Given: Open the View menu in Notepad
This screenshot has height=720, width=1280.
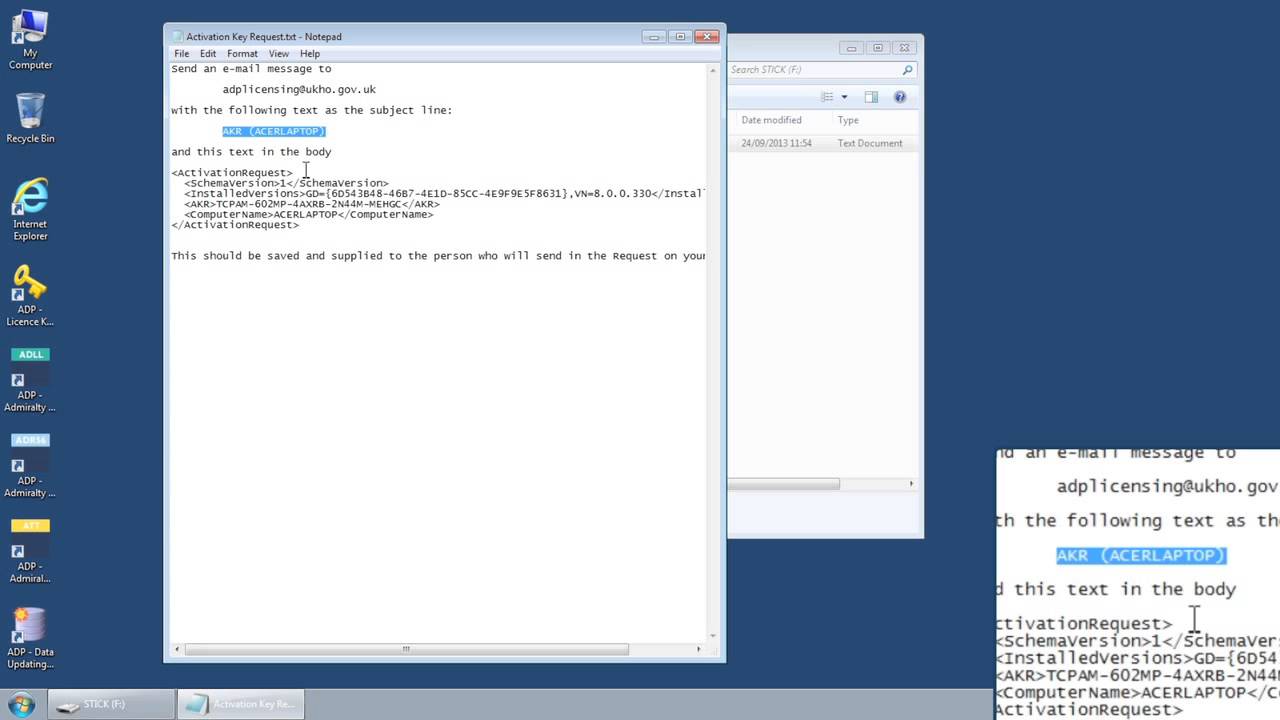Looking at the screenshot, I should (279, 54).
